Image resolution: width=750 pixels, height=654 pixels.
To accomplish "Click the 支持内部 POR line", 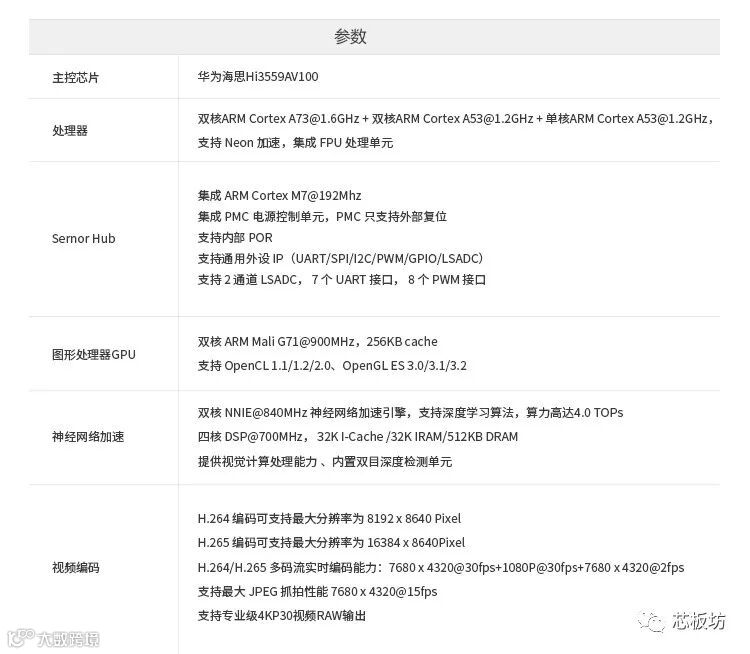I will pos(235,238).
